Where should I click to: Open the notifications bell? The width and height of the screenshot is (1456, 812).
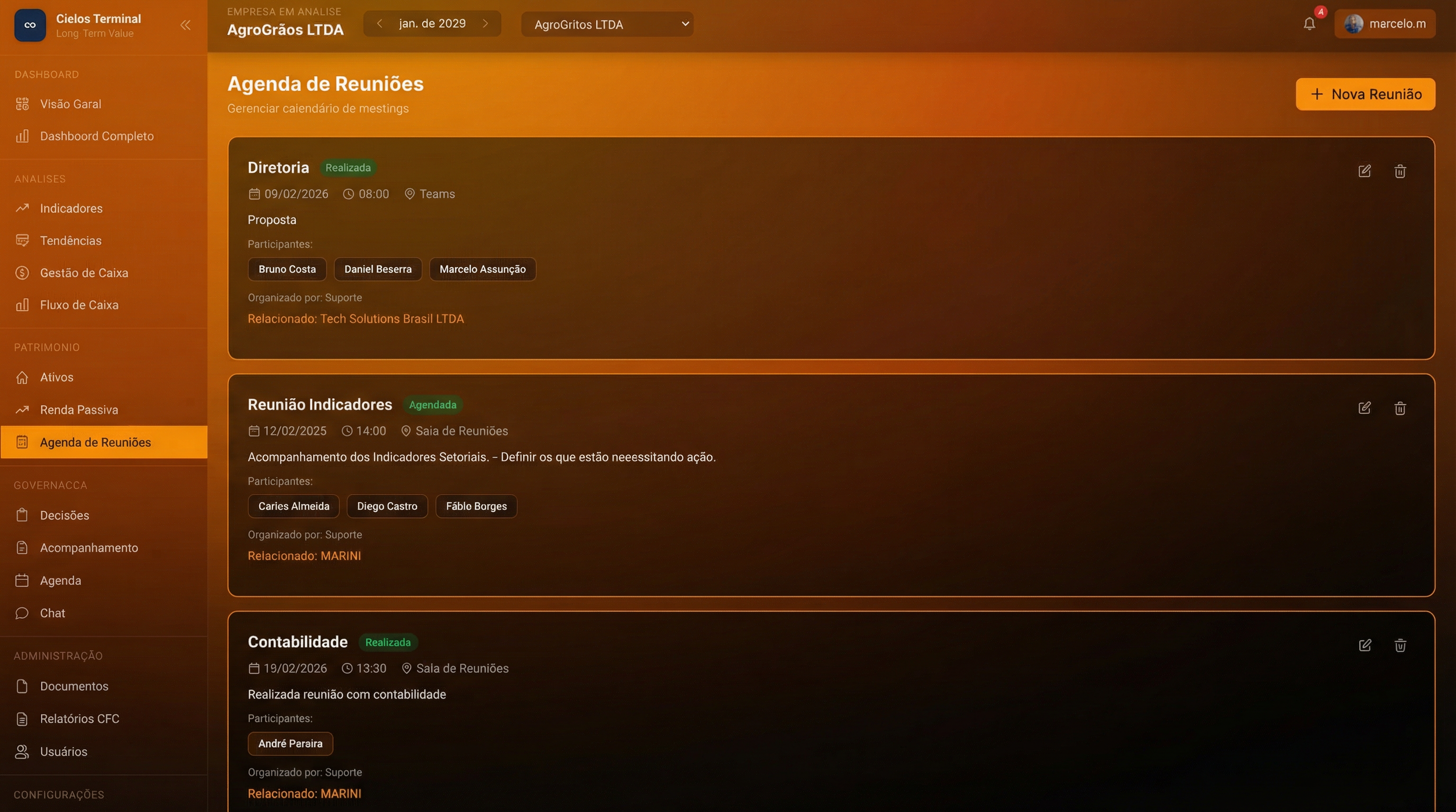[1309, 24]
